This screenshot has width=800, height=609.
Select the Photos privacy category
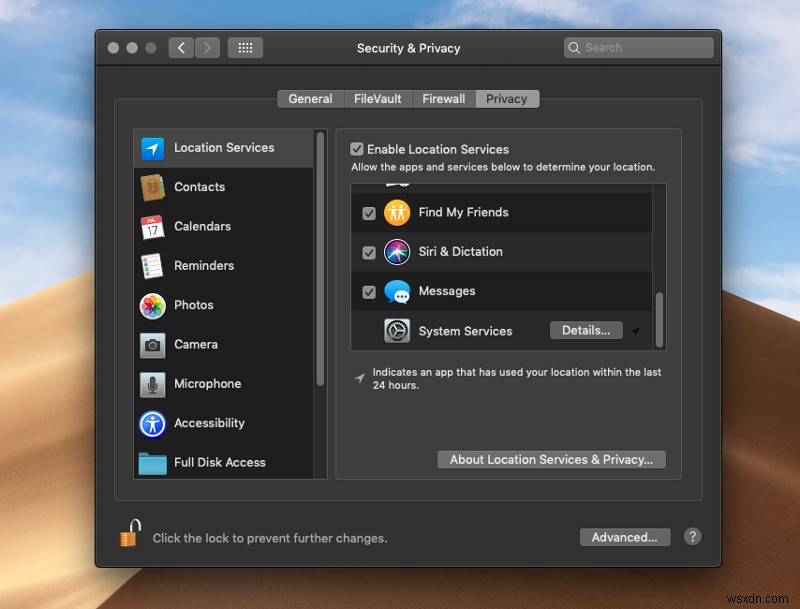tap(194, 305)
